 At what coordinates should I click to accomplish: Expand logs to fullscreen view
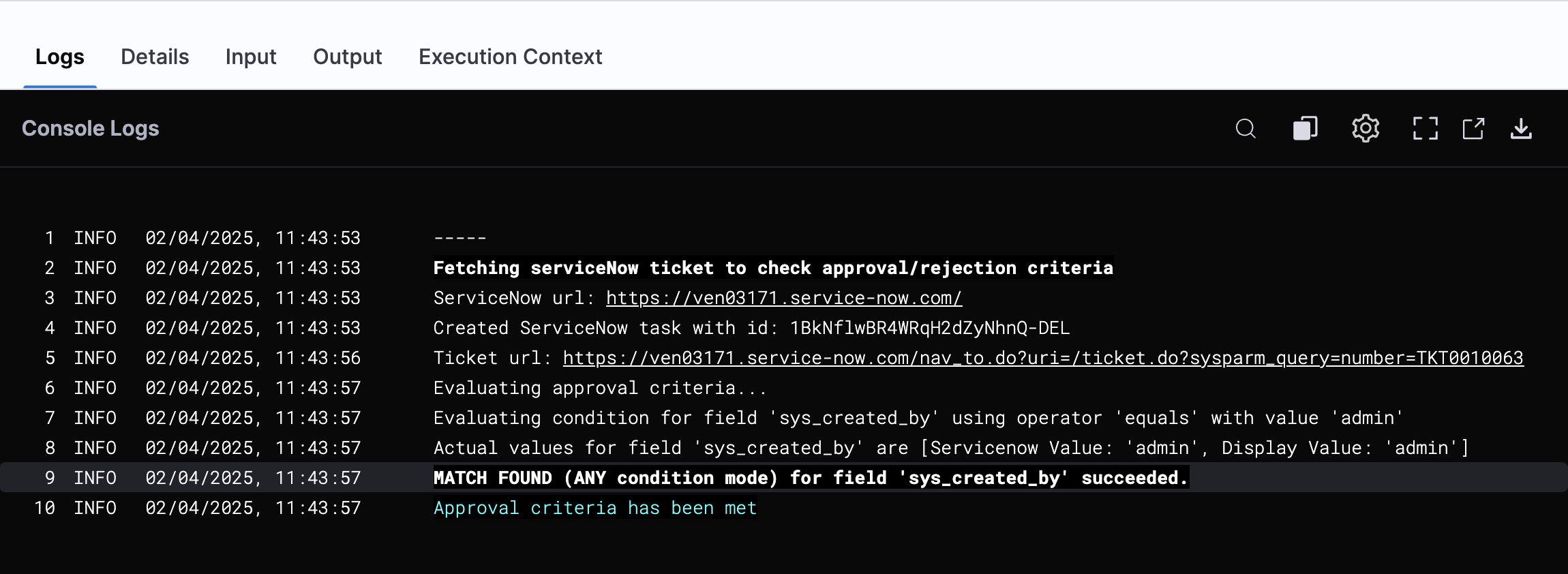pyautogui.click(x=1425, y=128)
